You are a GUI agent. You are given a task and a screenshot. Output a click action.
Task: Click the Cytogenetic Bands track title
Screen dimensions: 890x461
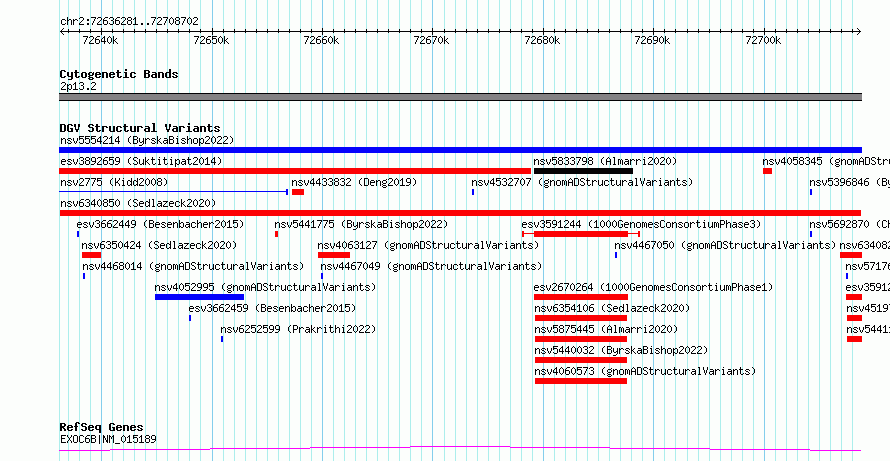coord(119,74)
